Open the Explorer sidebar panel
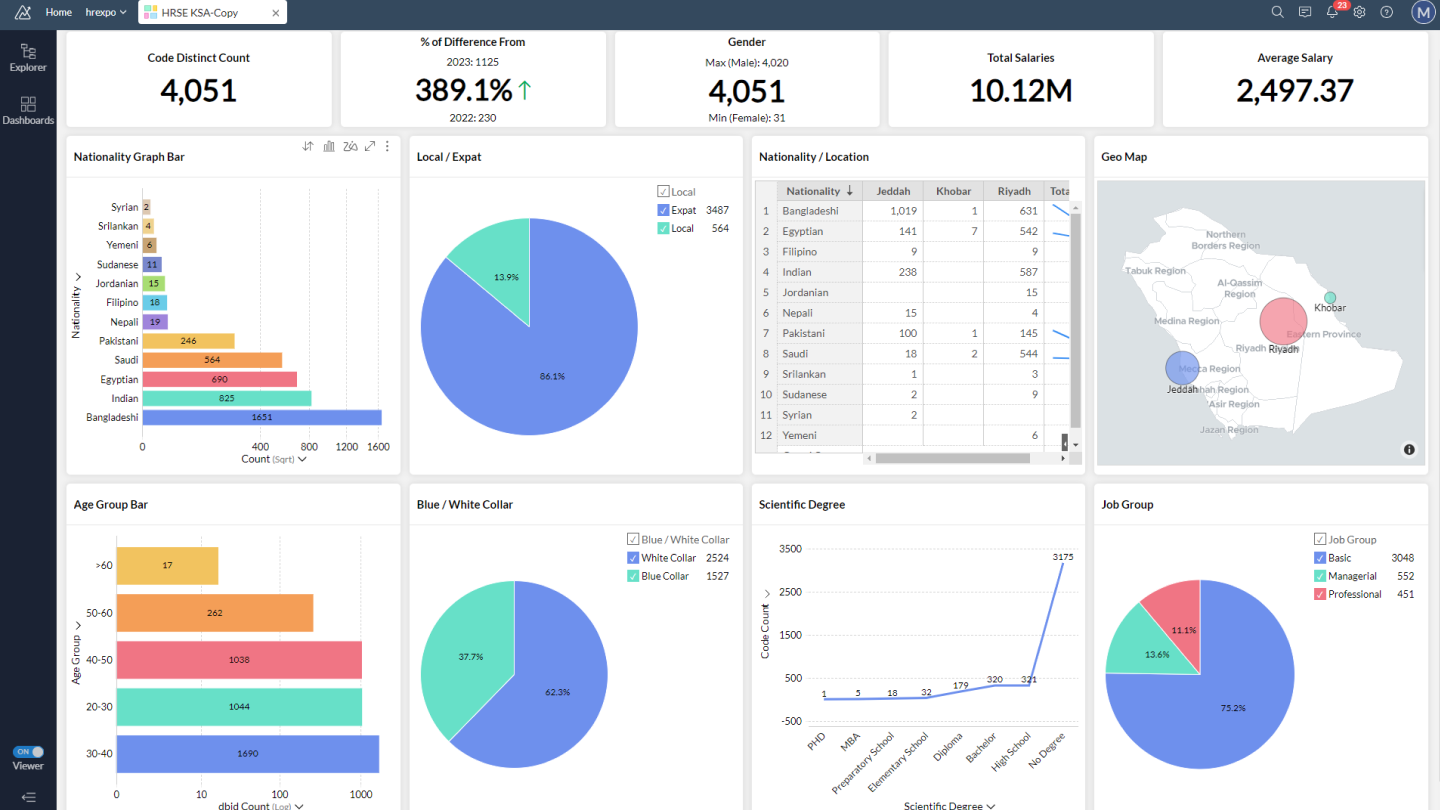 pyautogui.click(x=28, y=58)
